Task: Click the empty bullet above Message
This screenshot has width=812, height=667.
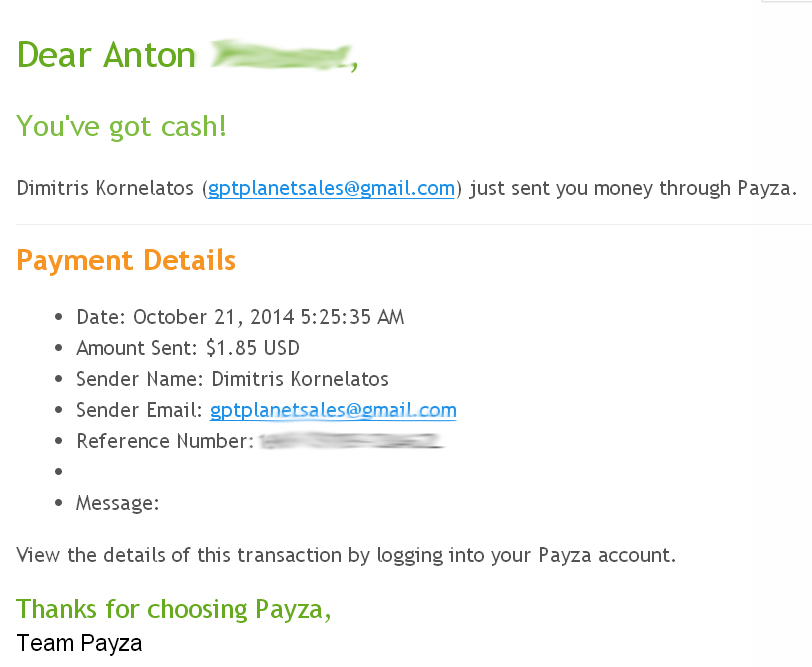Action: (60, 471)
